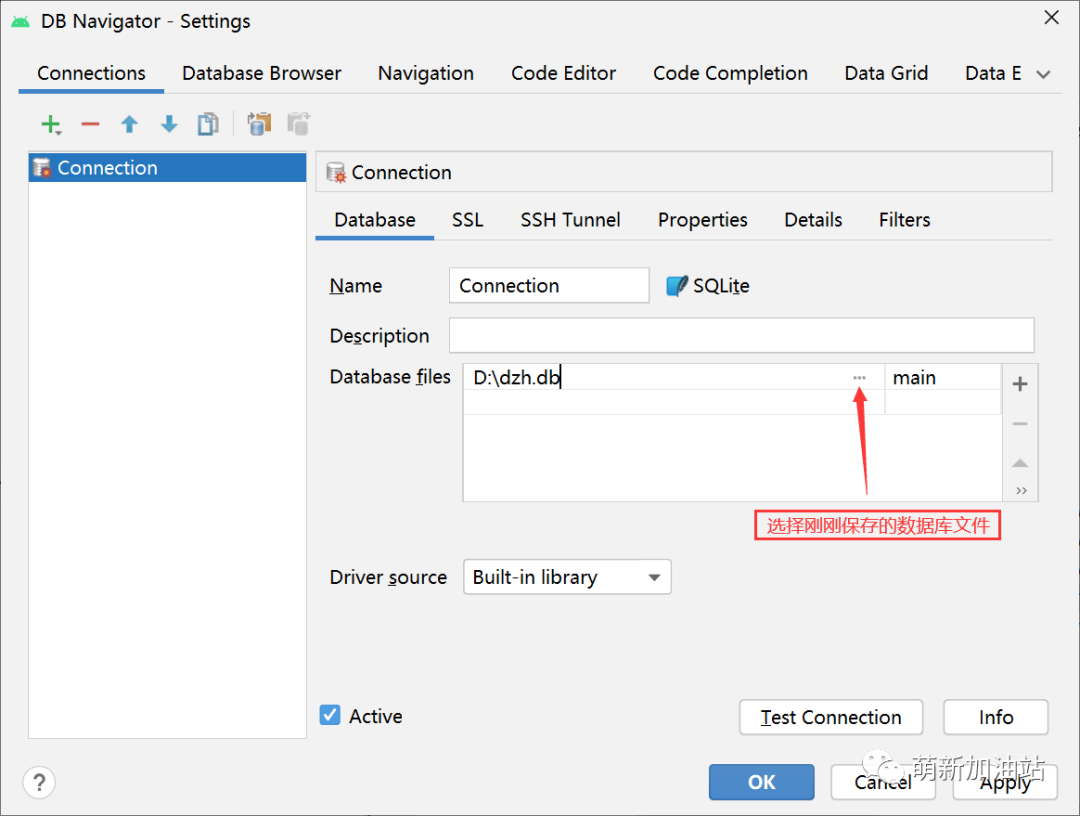This screenshot has height=816, width=1080.
Task: Click the Connection header database icon
Action: (336, 172)
